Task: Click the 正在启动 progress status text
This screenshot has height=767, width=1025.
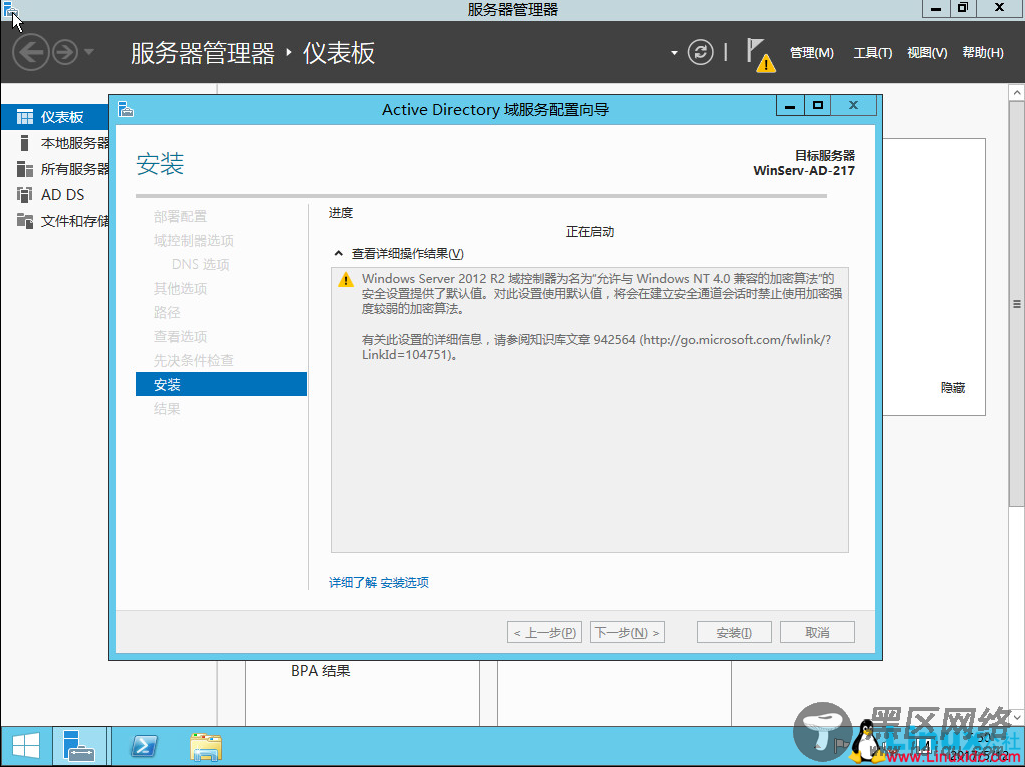Action: (x=590, y=232)
